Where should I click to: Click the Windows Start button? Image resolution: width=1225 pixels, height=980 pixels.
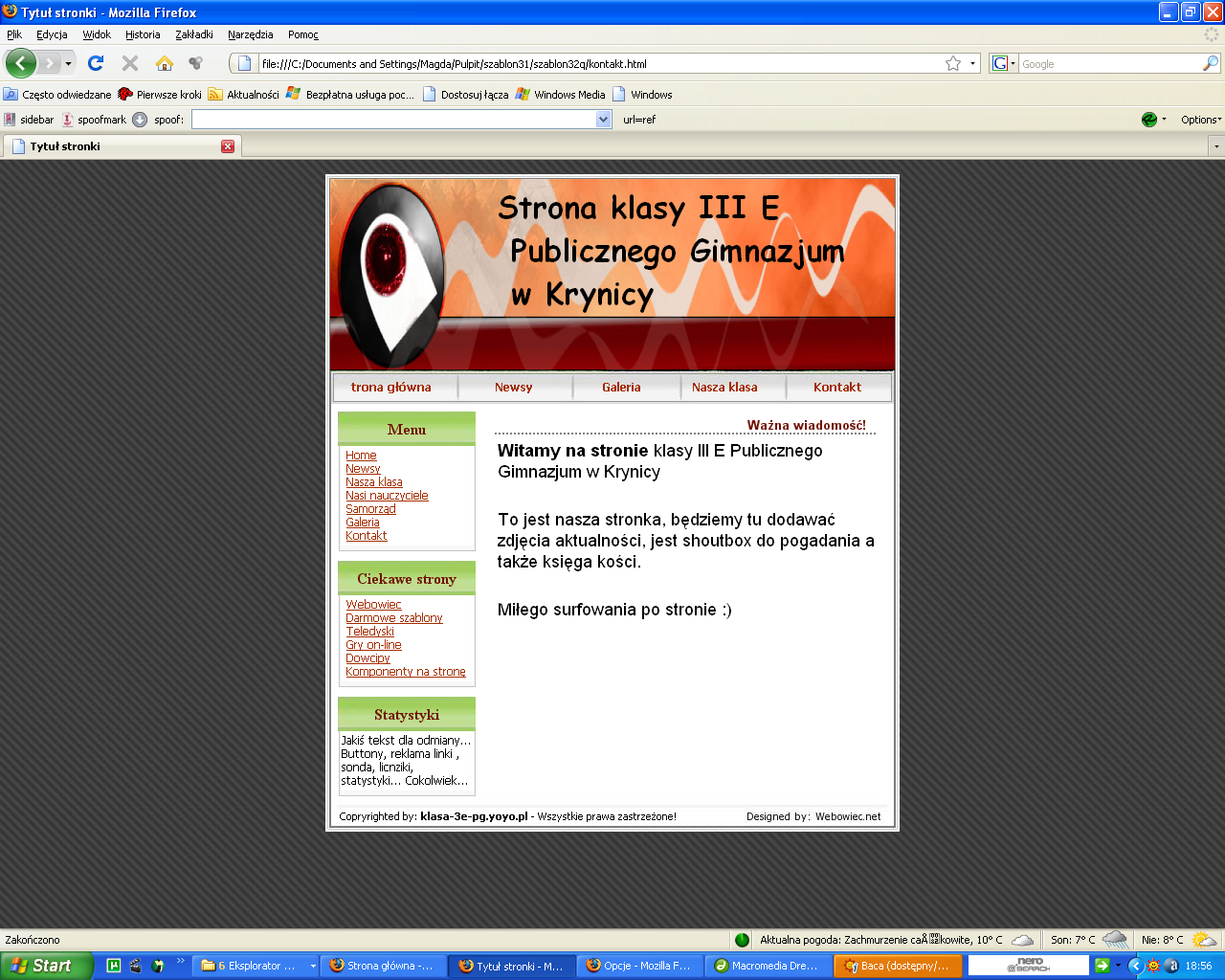(43, 966)
